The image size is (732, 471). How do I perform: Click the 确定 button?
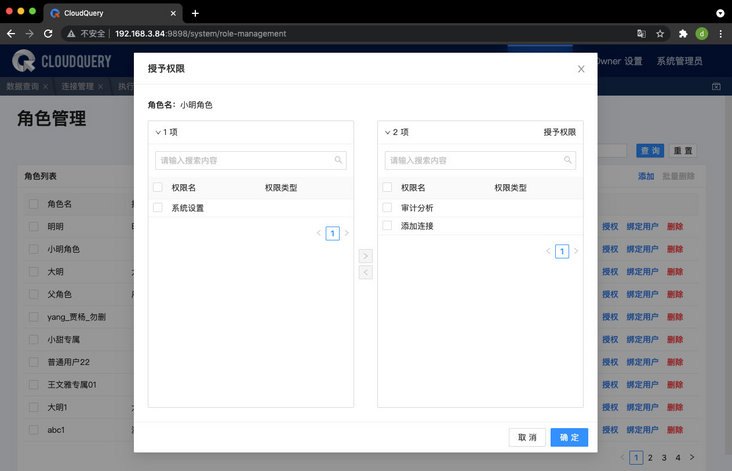569,437
